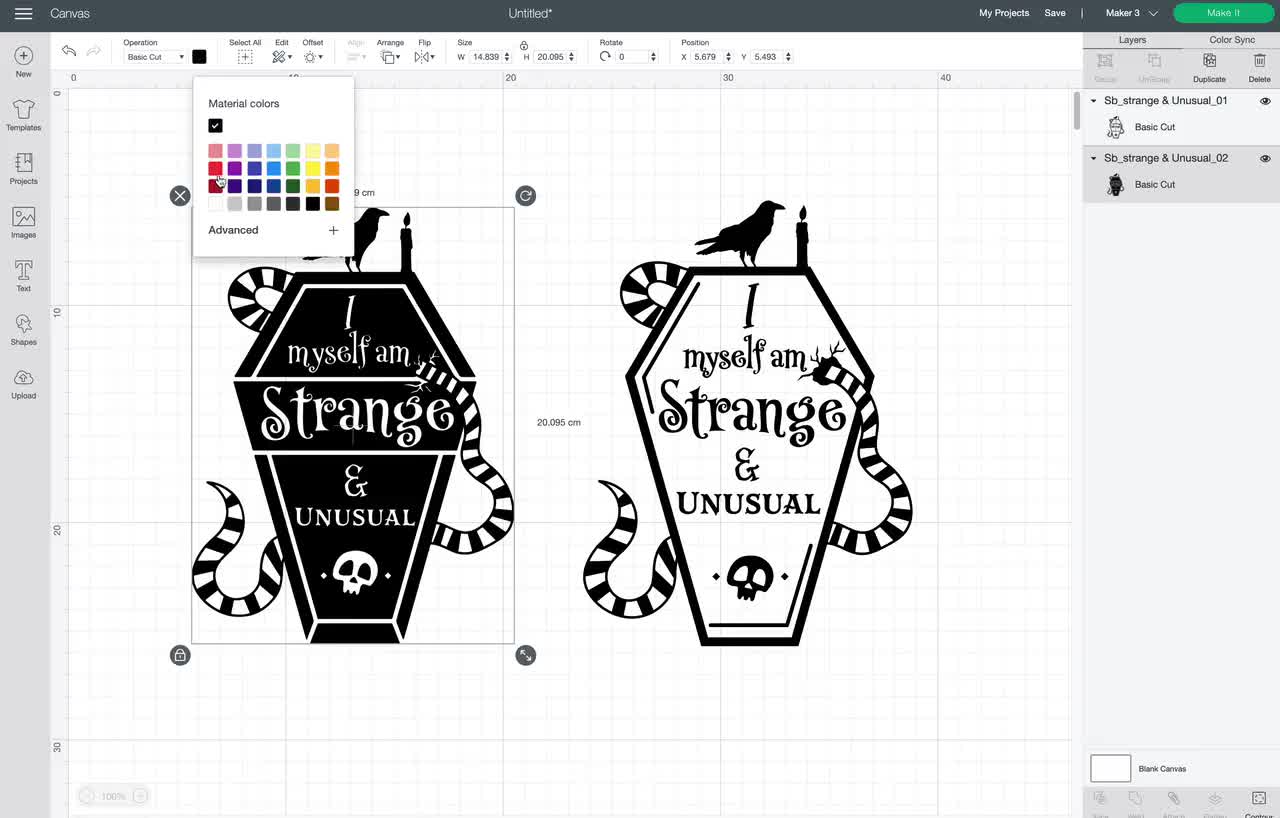Open the Images library

(23, 222)
